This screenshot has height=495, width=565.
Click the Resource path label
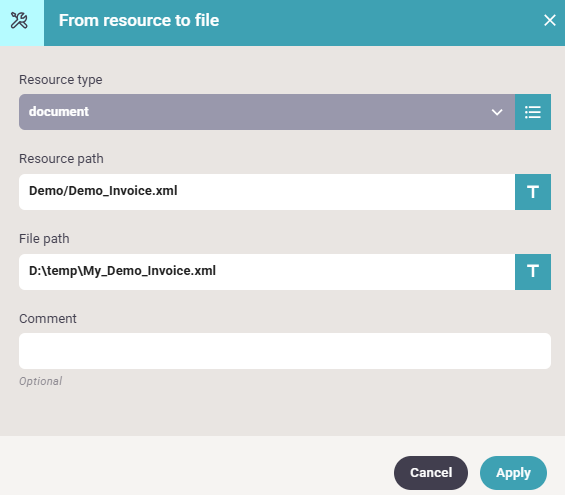[61, 159]
